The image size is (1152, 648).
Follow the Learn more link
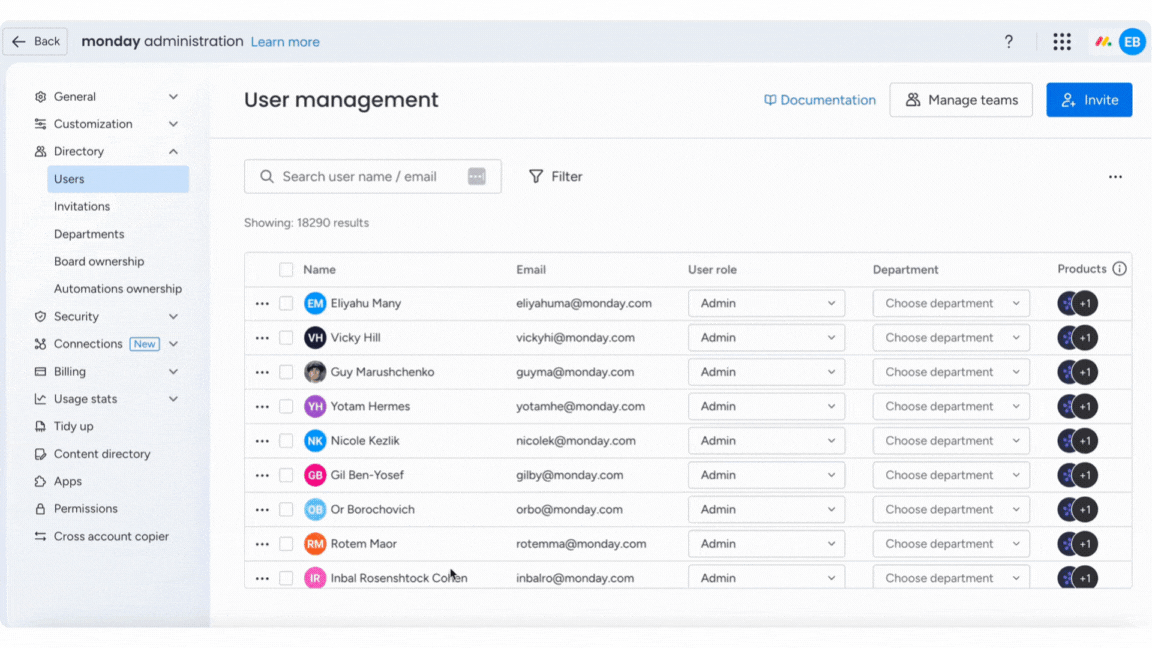(x=285, y=42)
